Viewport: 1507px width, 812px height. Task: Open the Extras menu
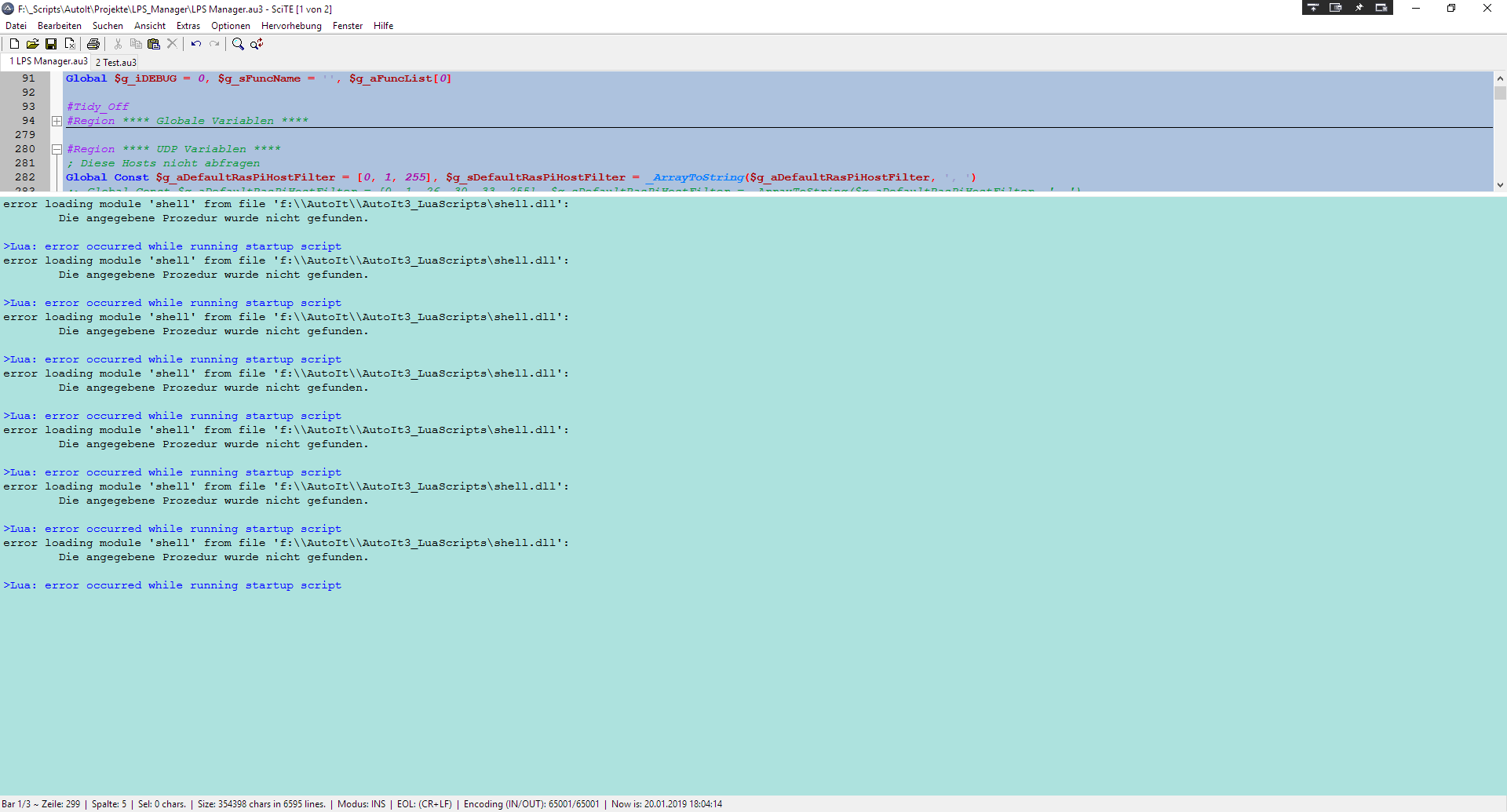(x=188, y=26)
